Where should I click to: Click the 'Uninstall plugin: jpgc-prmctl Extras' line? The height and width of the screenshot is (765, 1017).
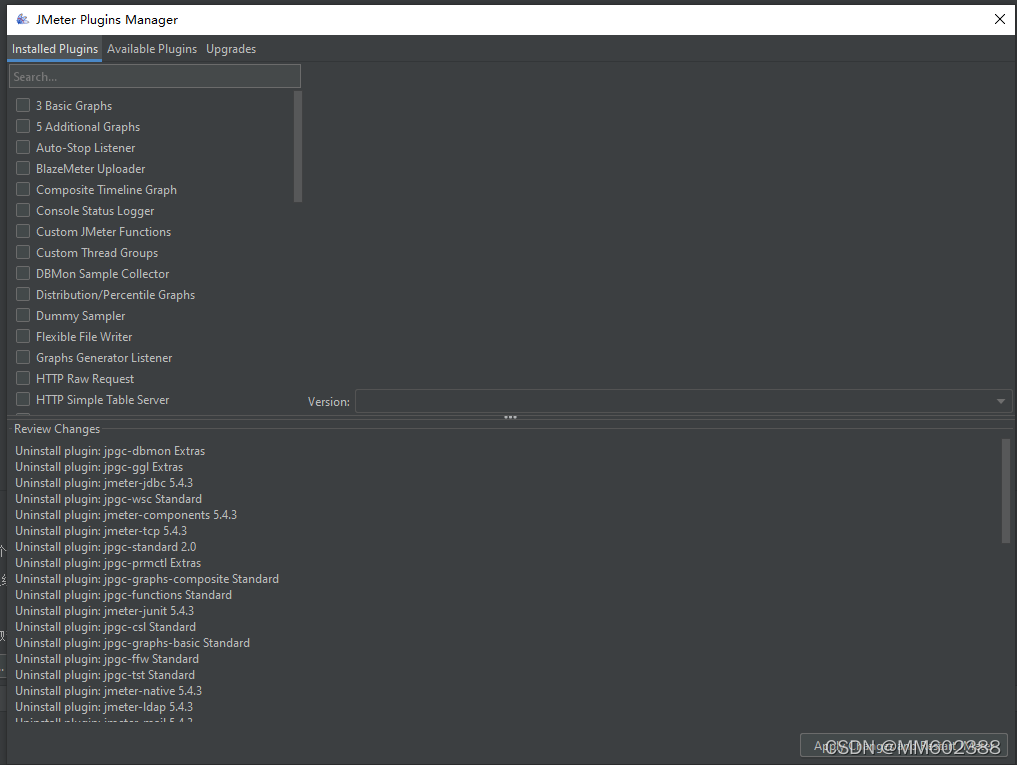pos(108,563)
